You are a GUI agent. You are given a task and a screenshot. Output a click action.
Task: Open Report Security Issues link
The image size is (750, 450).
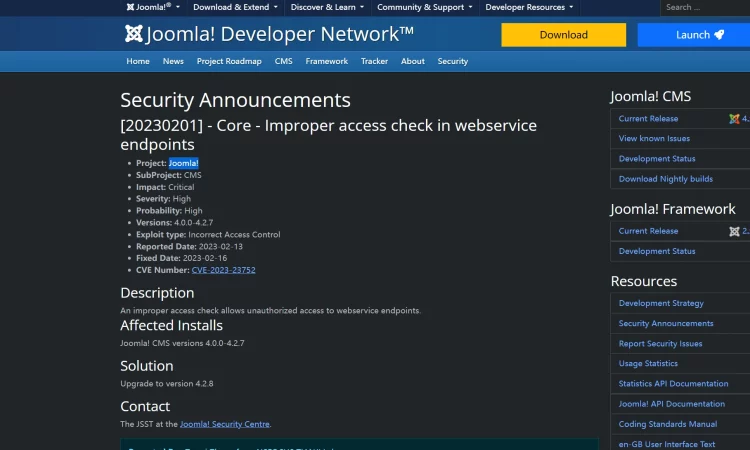pyautogui.click(x=660, y=343)
